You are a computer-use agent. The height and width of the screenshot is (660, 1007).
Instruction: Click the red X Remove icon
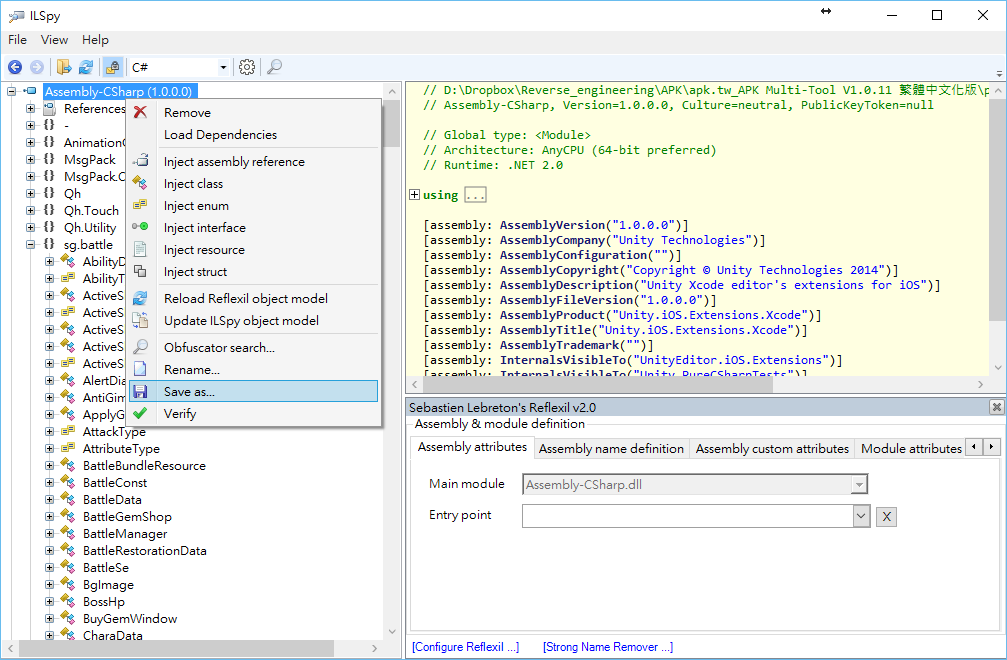pyautogui.click(x=140, y=112)
